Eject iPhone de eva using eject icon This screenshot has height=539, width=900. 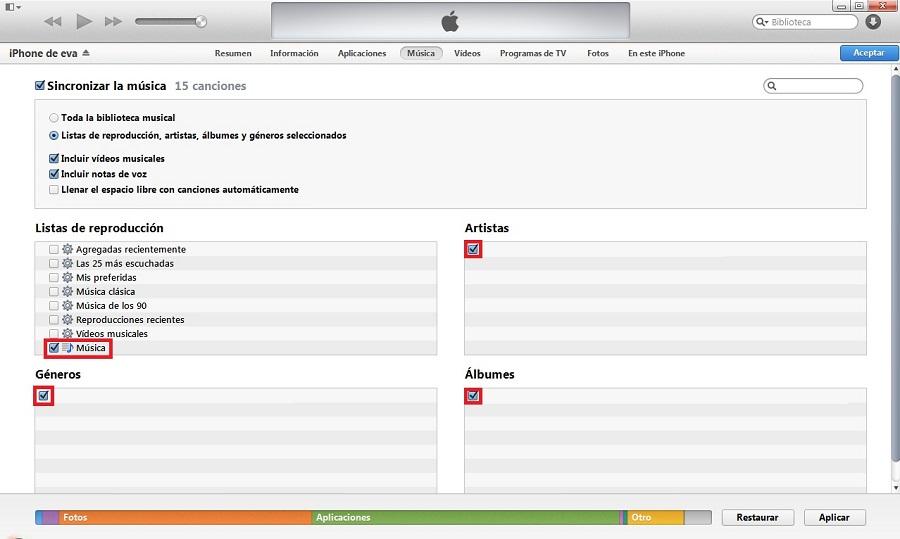[x=86, y=53]
